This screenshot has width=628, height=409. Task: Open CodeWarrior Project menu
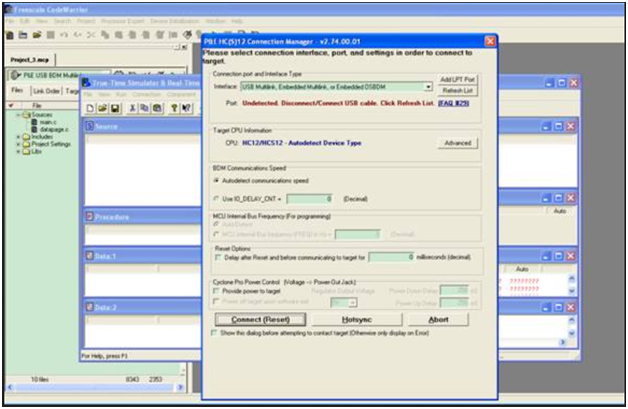coord(86,21)
